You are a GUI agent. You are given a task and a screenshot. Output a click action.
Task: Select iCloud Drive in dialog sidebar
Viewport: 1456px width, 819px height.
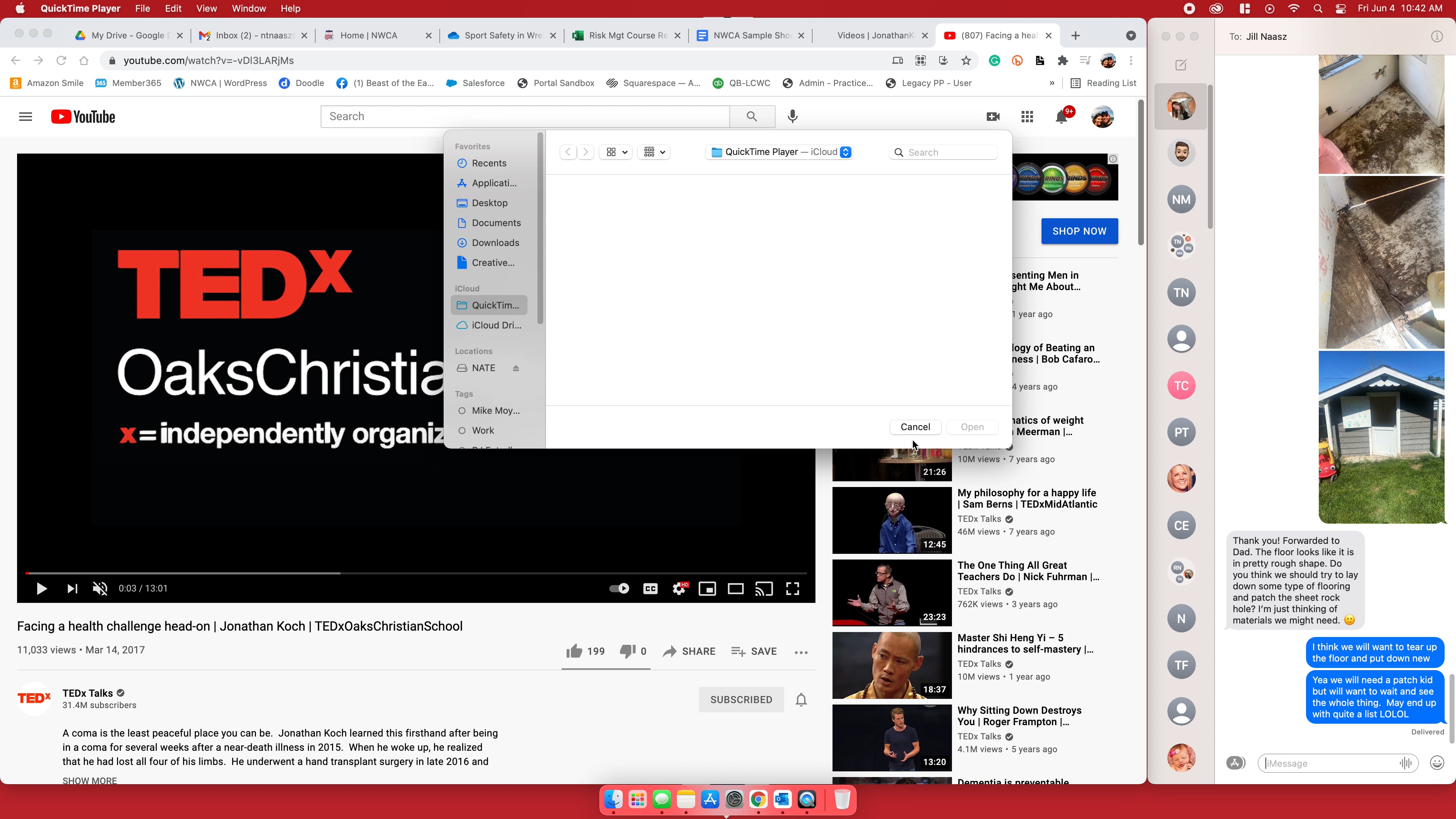point(489,325)
